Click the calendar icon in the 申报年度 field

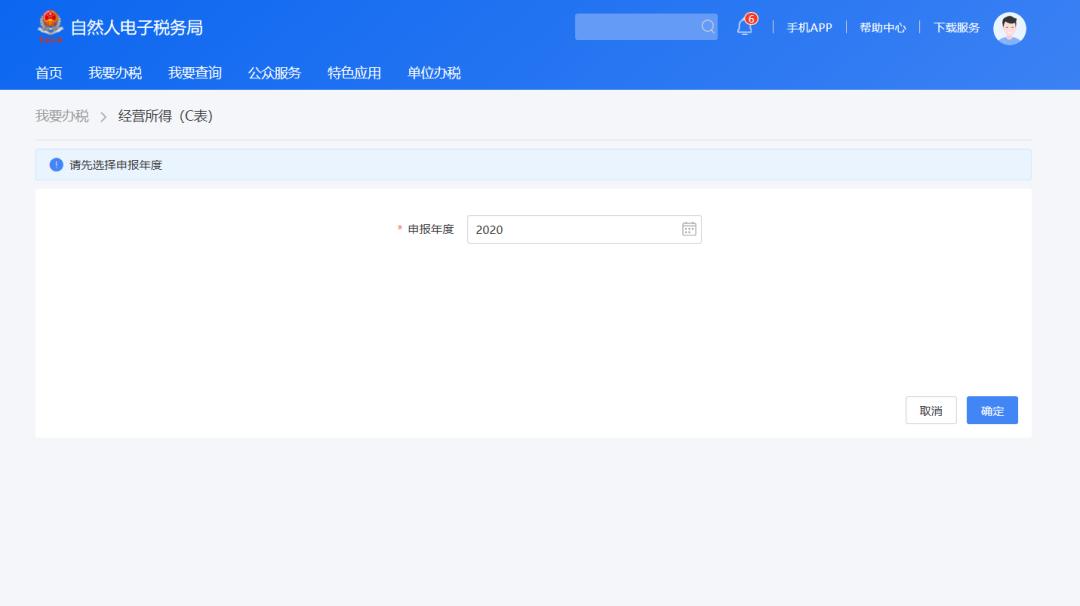(x=686, y=229)
